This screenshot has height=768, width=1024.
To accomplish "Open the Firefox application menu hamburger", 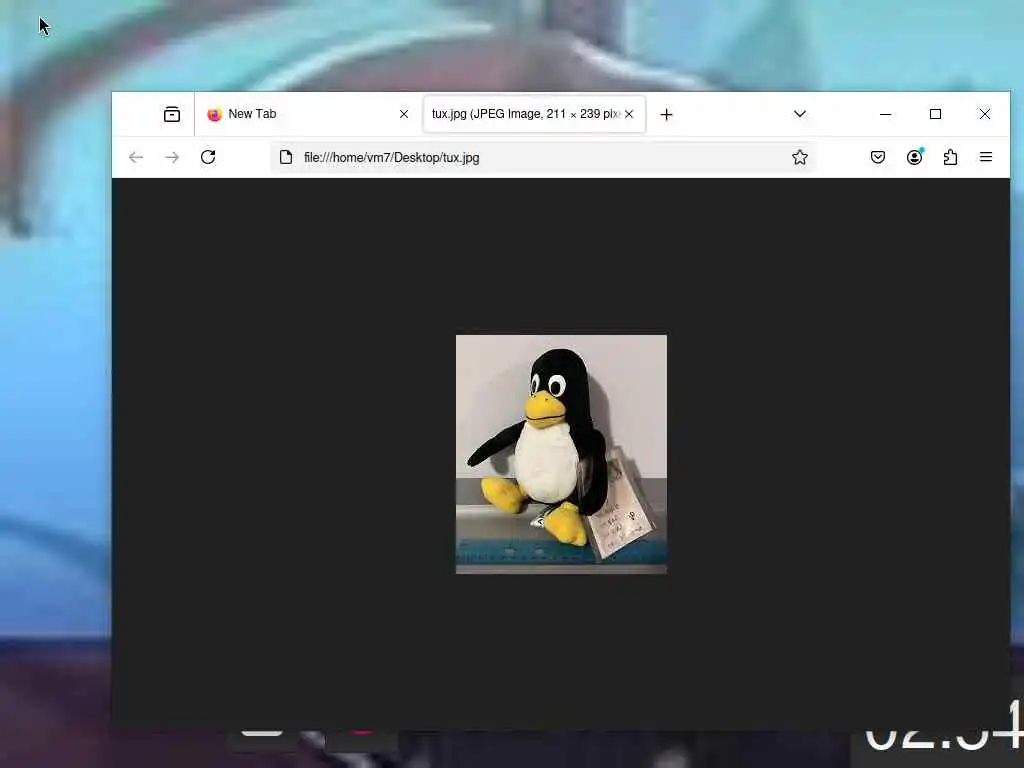I will 986,157.
